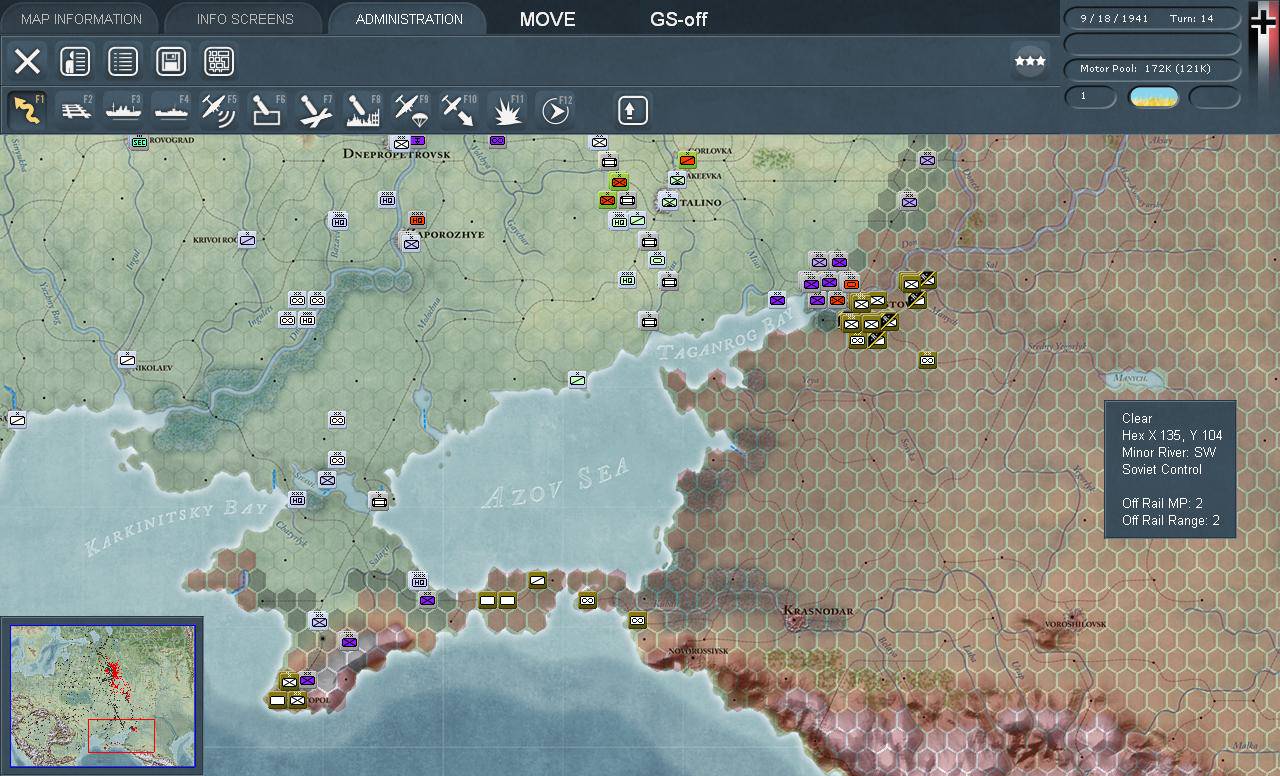Select the F10 air transfer mode
The image size is (1280, 776).
pos(460,110)
